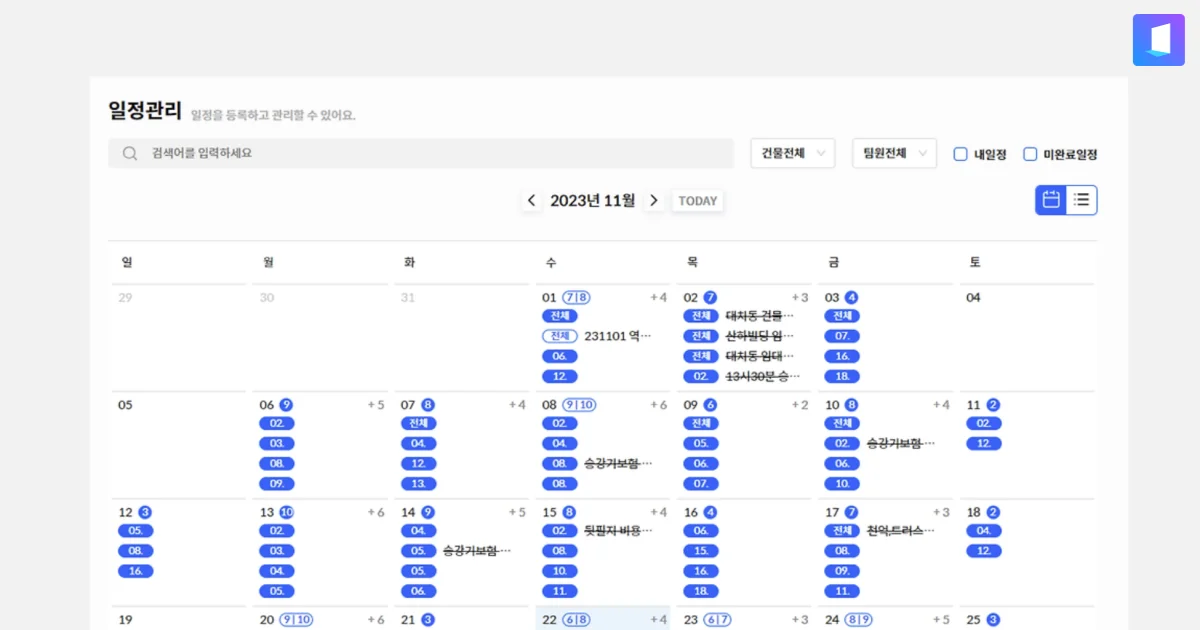The image size is (1200, 630).
Task: Click count badge 7 on day 02
Action: (x=710, y=298)
